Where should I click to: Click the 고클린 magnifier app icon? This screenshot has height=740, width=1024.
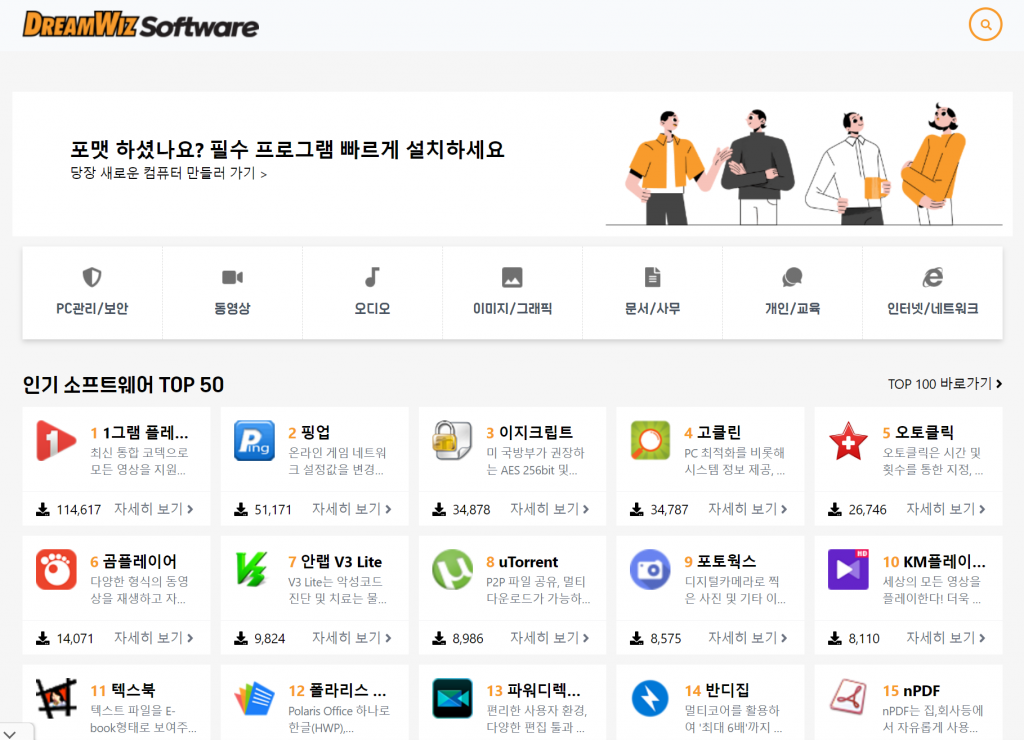[650, 441]
